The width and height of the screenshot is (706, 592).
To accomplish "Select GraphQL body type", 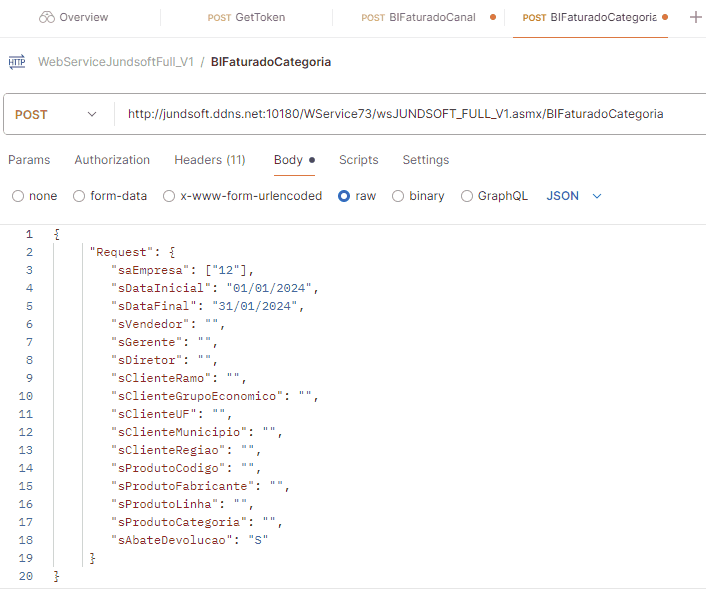I will pos(467,196).
